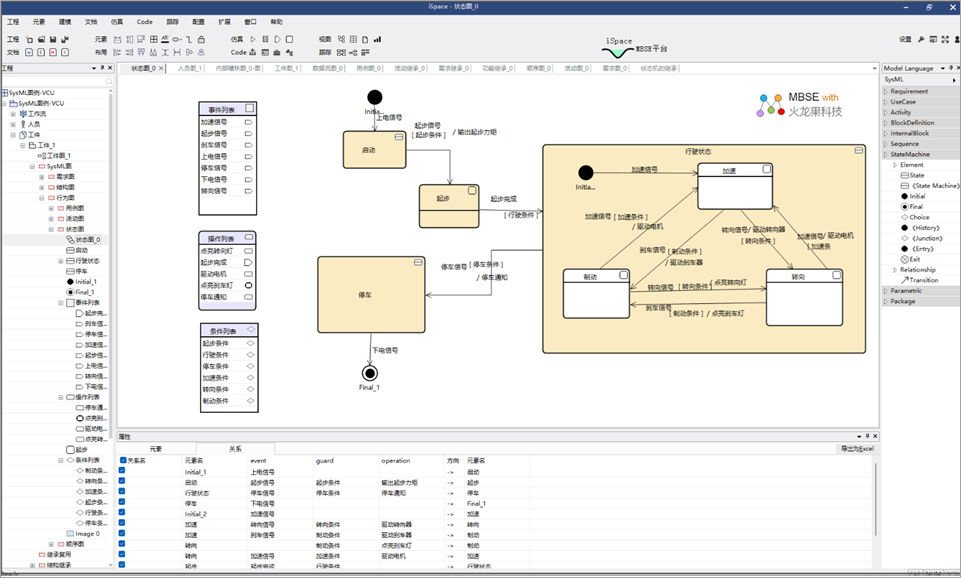The height and width of the screenshot is (578, 961).
Task: Click the simulation pause icon in toolbar
Action: [x=265, y=39]
